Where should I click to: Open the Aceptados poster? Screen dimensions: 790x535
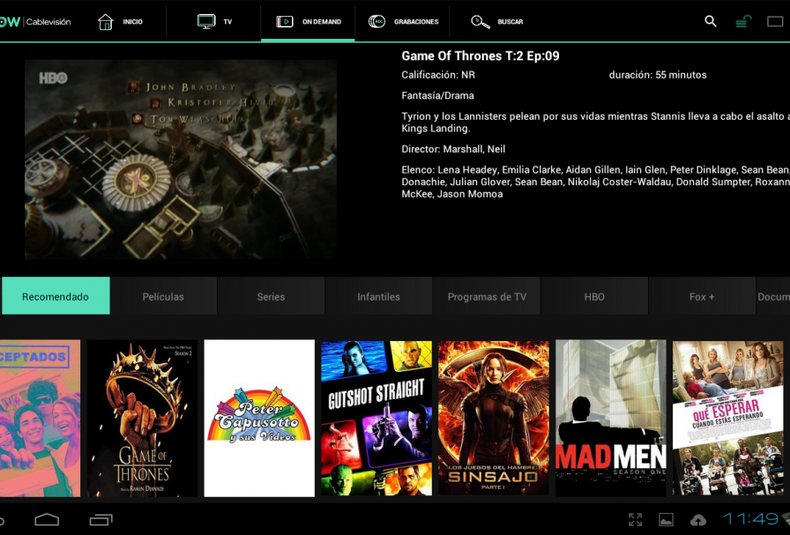click(x=40, y=418)
